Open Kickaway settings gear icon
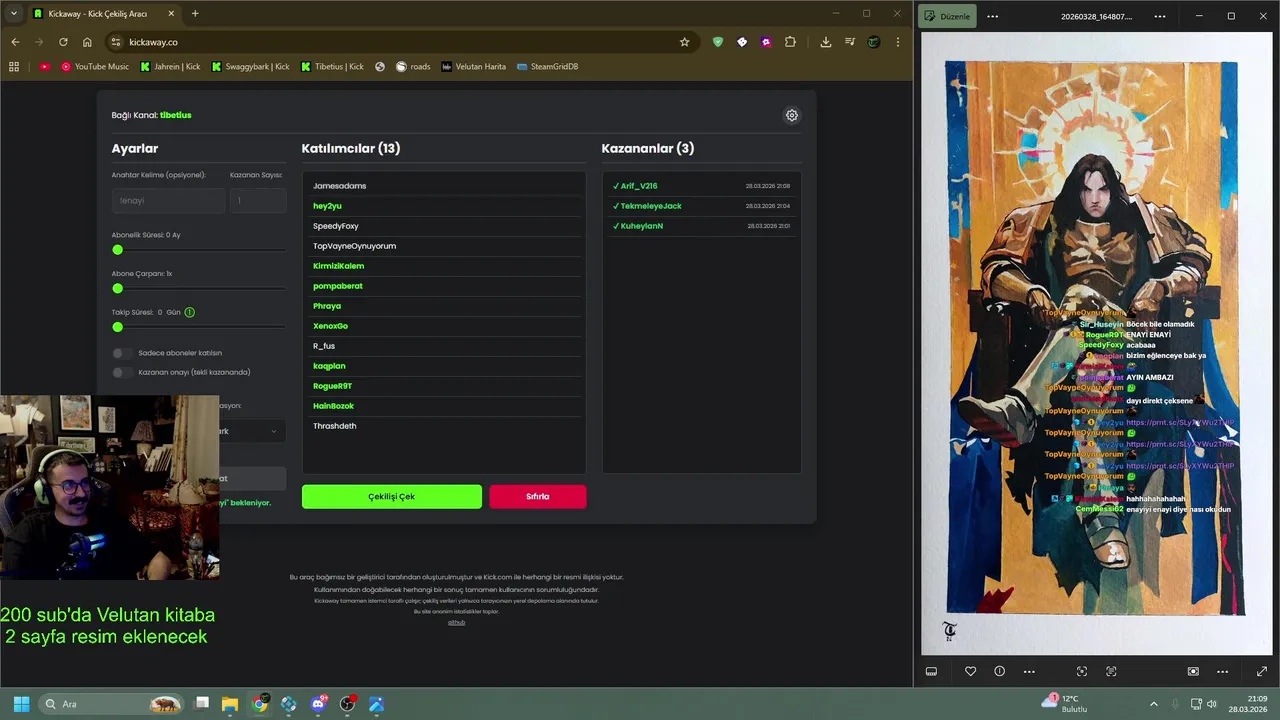This screenshot has height=720, width=1280. coord(791,115)
